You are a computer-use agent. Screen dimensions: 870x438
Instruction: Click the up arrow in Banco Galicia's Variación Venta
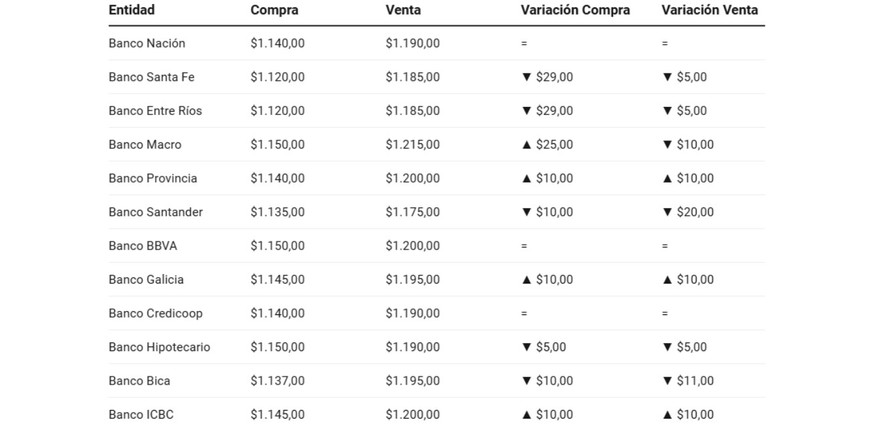(668, 280)
